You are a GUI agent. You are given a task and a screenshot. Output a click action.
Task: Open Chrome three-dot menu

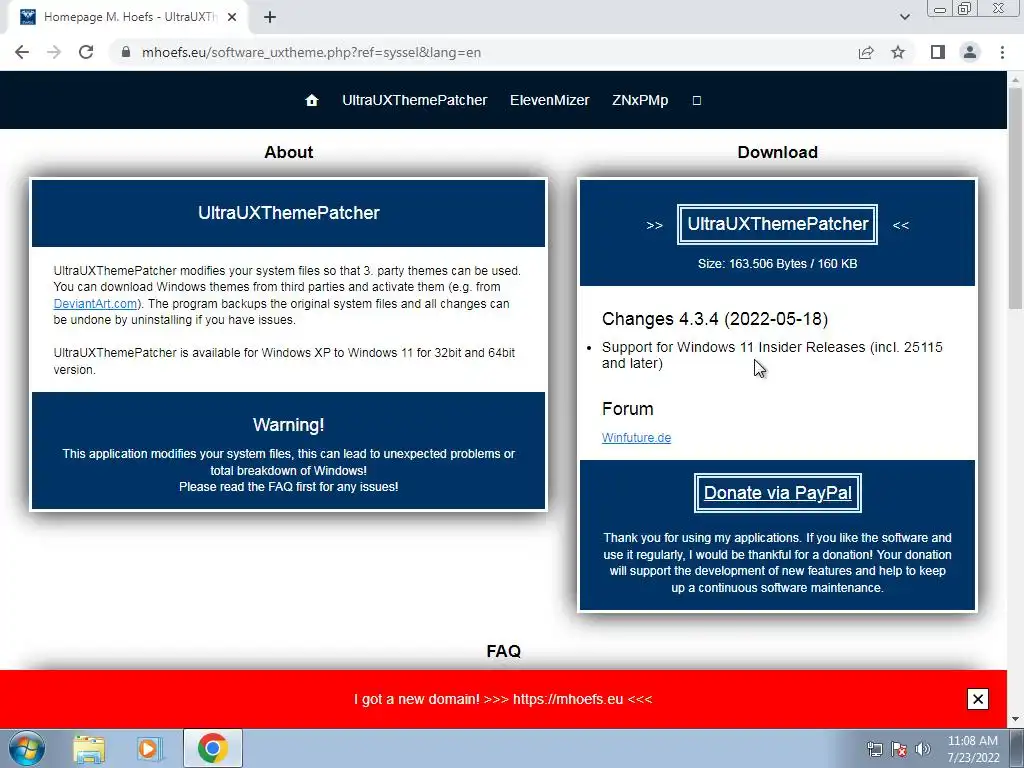1002,52
